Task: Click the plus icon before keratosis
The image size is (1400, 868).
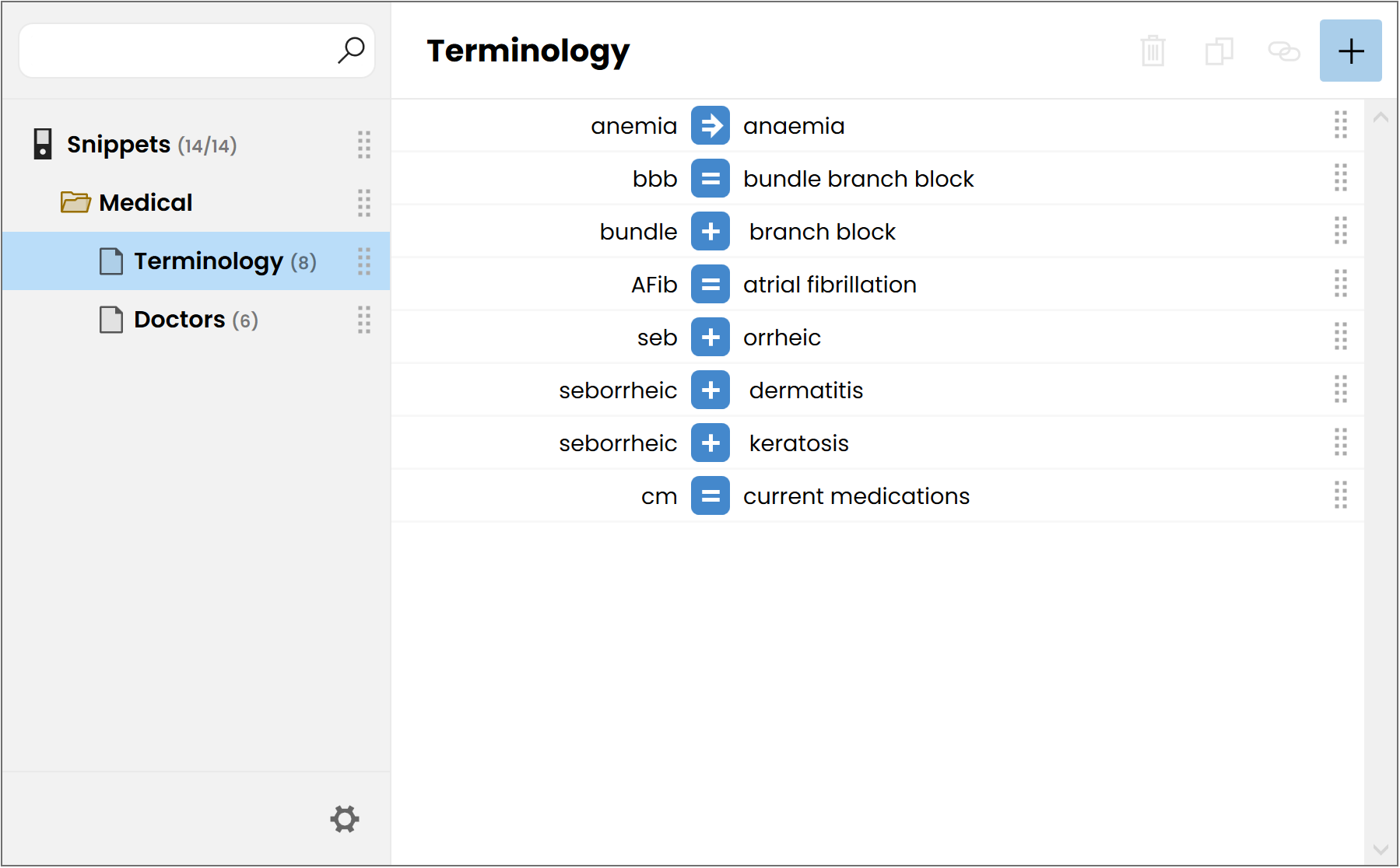Action: [x=711, y=443]
